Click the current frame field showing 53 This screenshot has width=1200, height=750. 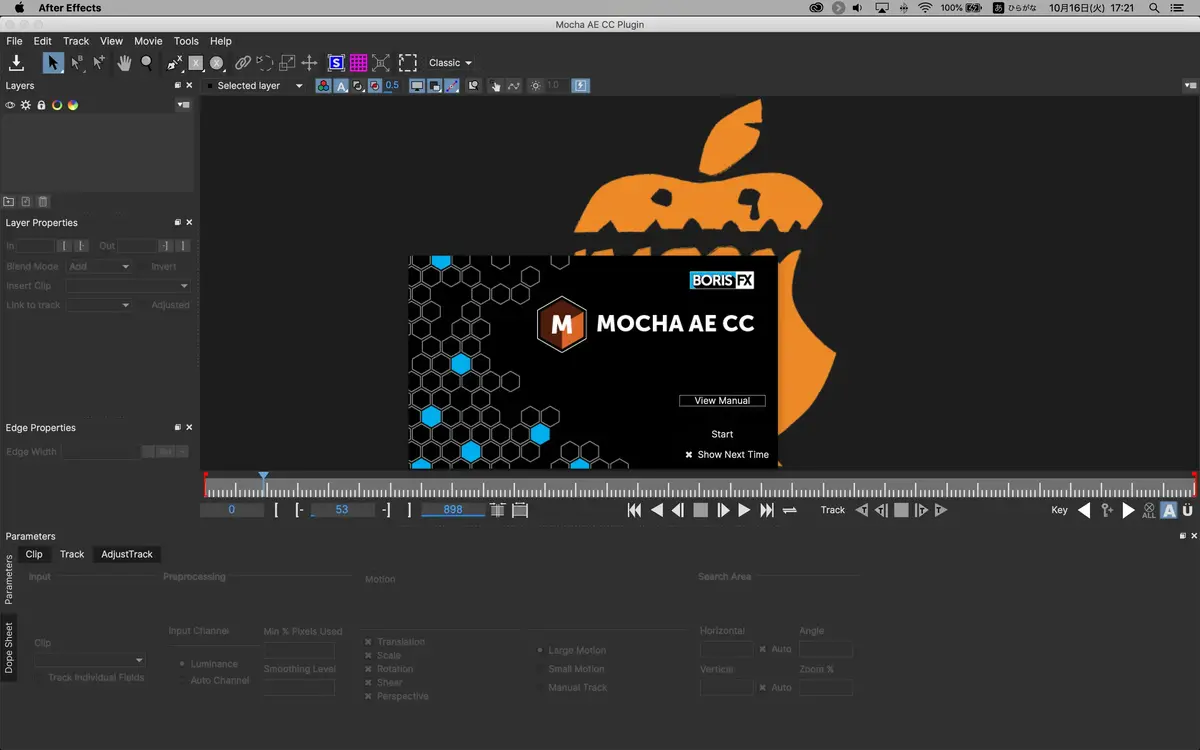click(x=341, y=510)
